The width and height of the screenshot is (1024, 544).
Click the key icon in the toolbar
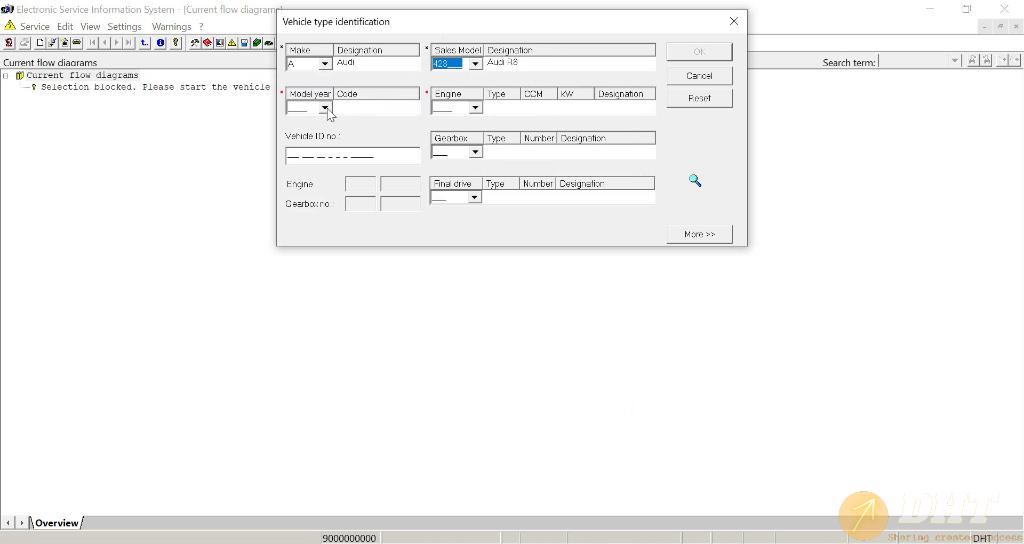tap(175, 43)
